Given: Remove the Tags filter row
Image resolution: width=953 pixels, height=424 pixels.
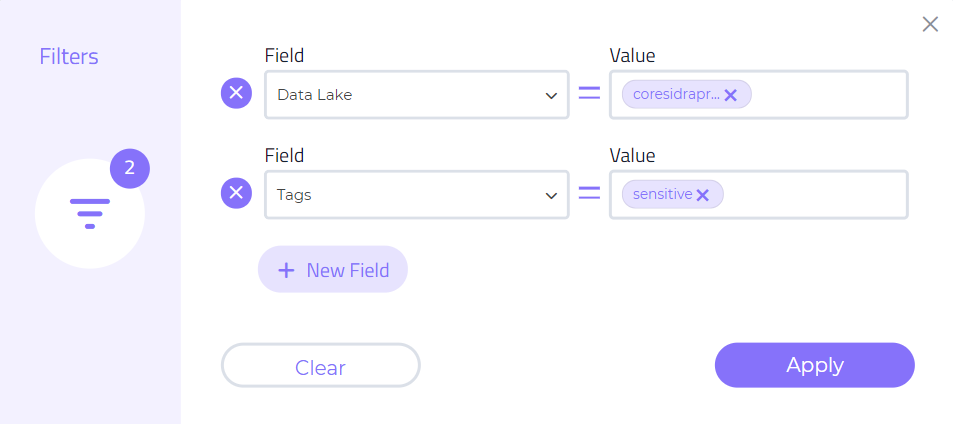Looking at the screenshot, I should coord(236,194).
